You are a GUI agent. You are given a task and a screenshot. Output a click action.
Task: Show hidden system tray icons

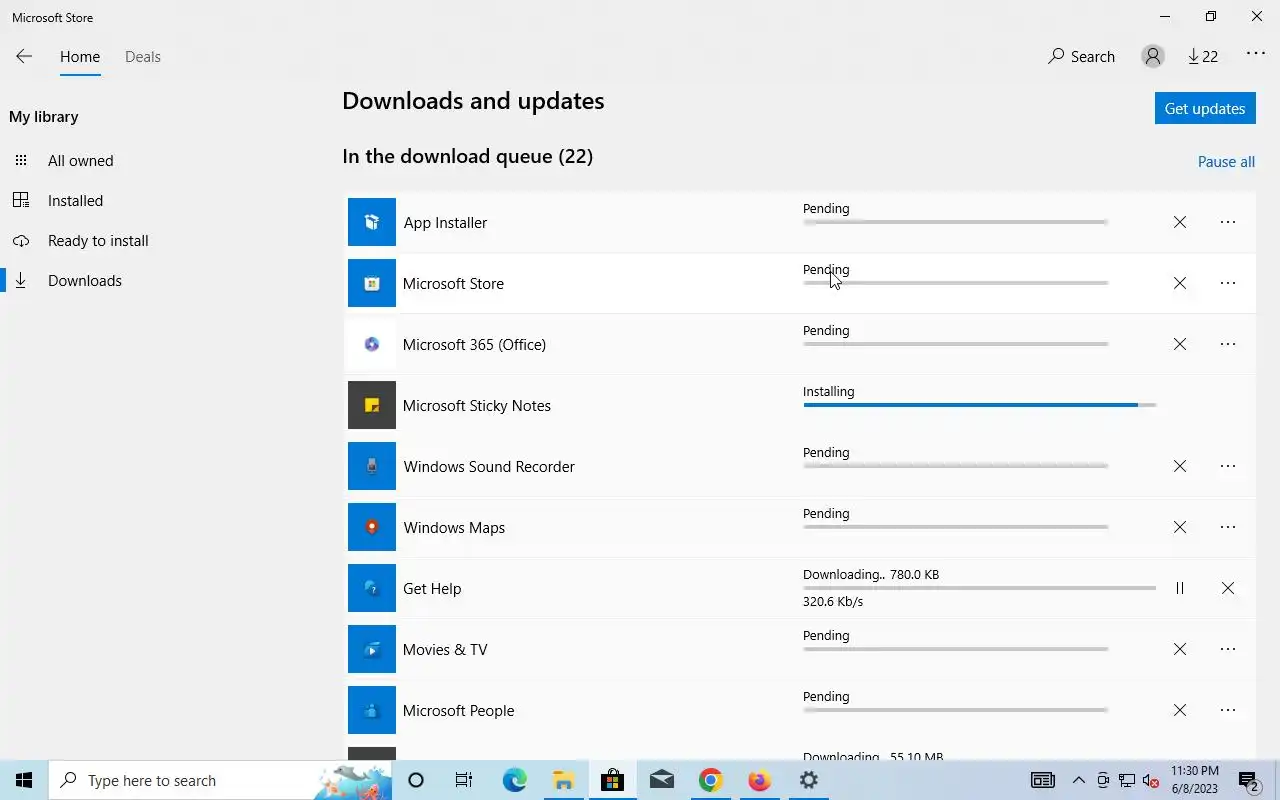1079,781
